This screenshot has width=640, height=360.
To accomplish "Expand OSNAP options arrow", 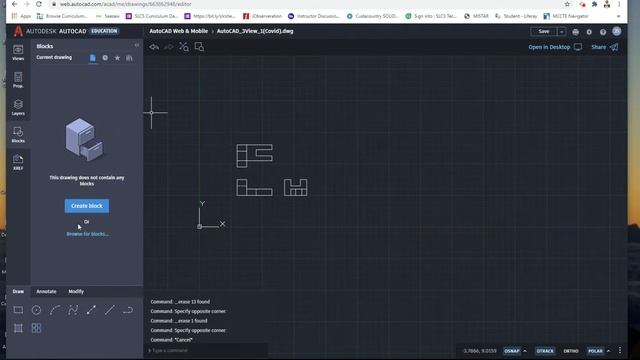I will [x=525, y=351].
